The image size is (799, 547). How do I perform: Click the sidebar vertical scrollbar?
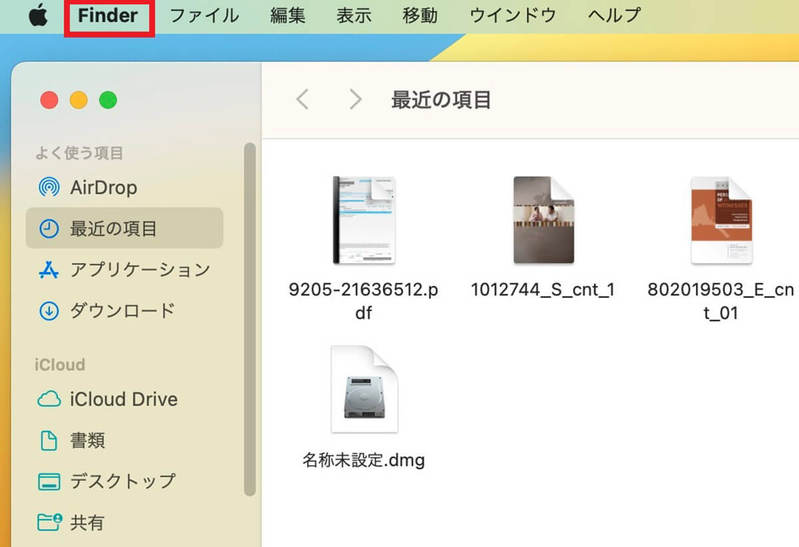click(x=250, y=319)
